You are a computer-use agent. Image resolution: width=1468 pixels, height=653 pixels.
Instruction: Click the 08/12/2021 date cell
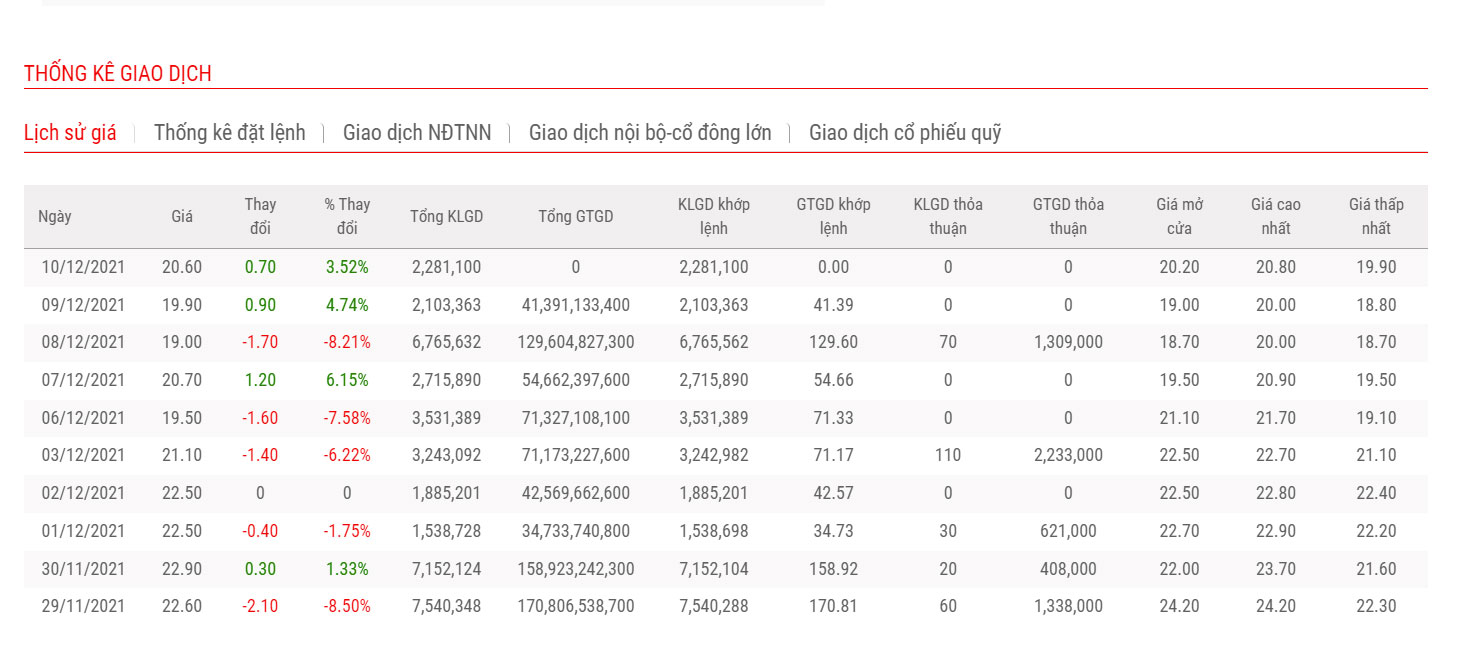(83, 342)
